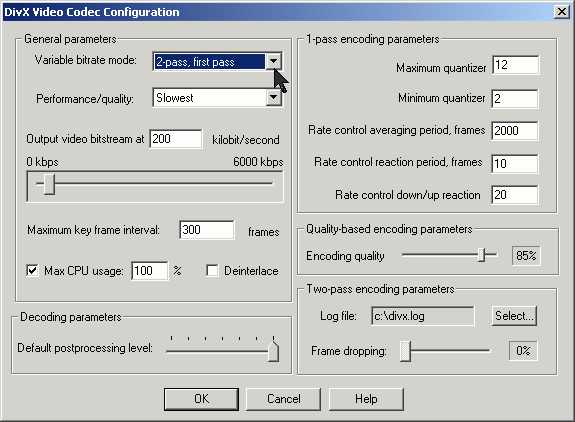
Task: Focus the Output video bitstream field
Action: [176, 139]
